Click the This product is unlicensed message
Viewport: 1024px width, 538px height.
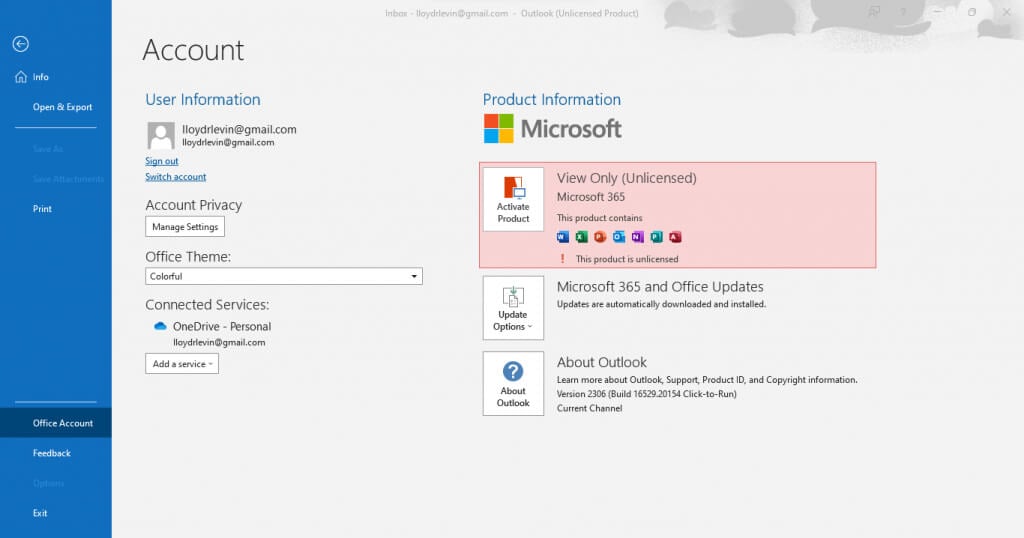click(627, 259)
